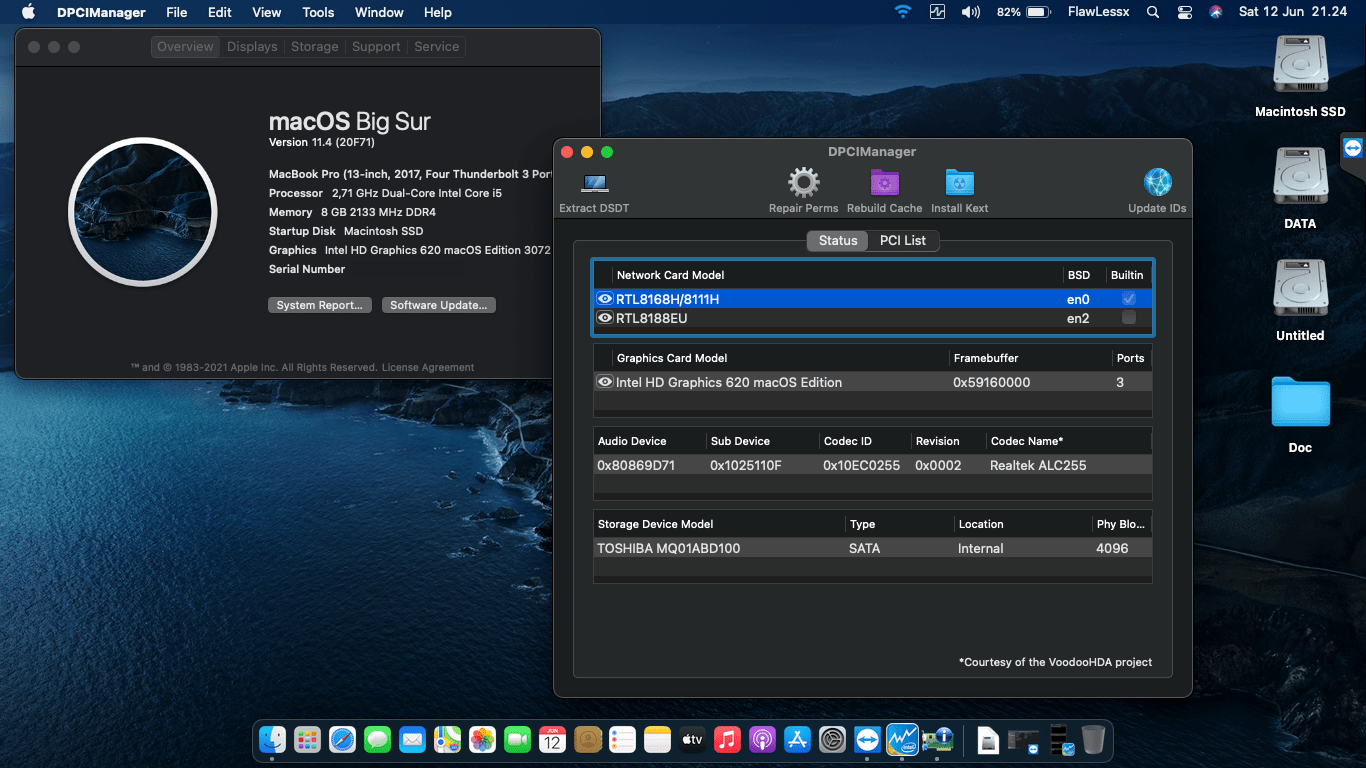Screen dimensions: 1366x768
Task: Open Mail app in Dock
Action: coord(412,740)
